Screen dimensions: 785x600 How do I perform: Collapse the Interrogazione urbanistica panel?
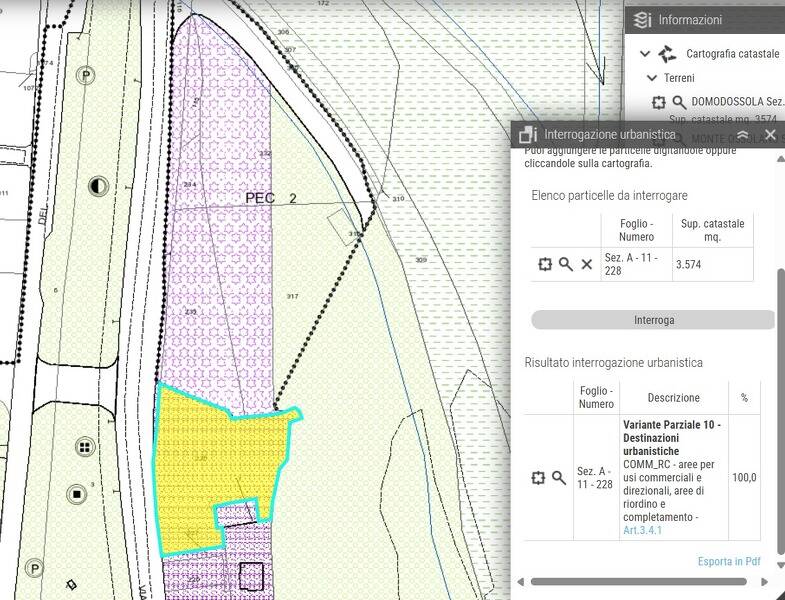tap(742, 134)
